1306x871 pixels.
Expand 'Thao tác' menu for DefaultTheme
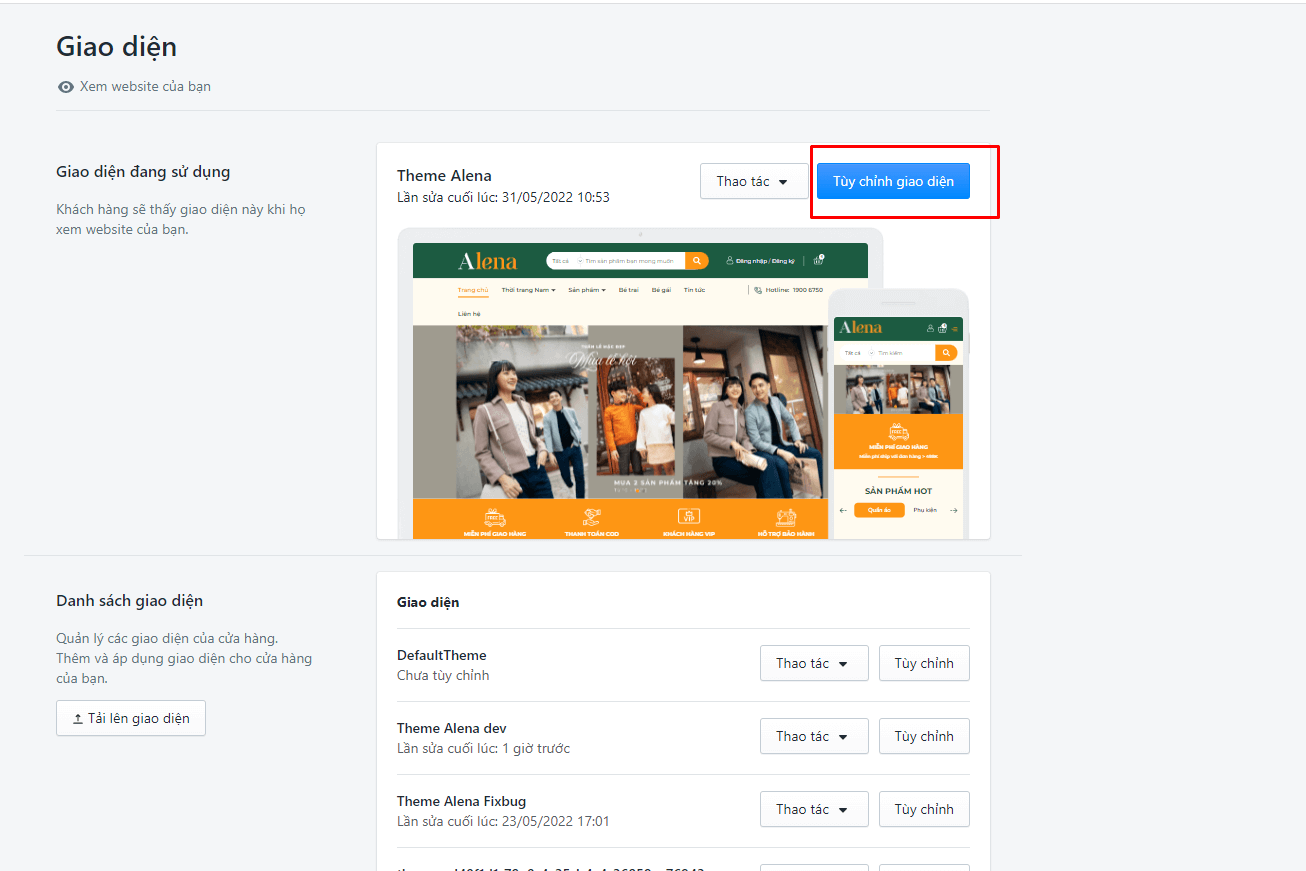[814, 663]
